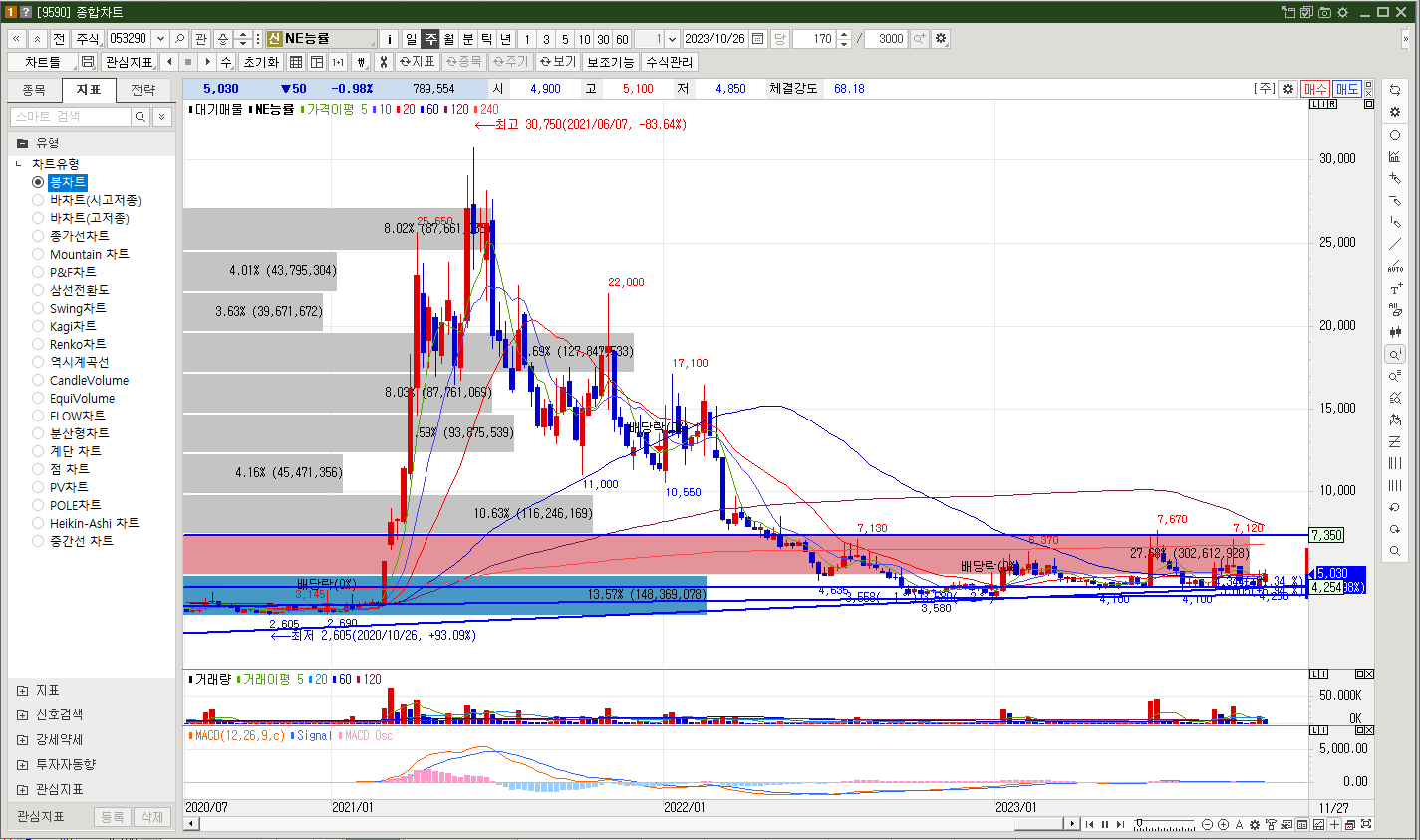Click the 초기화 reset button

tap(261, 62)
